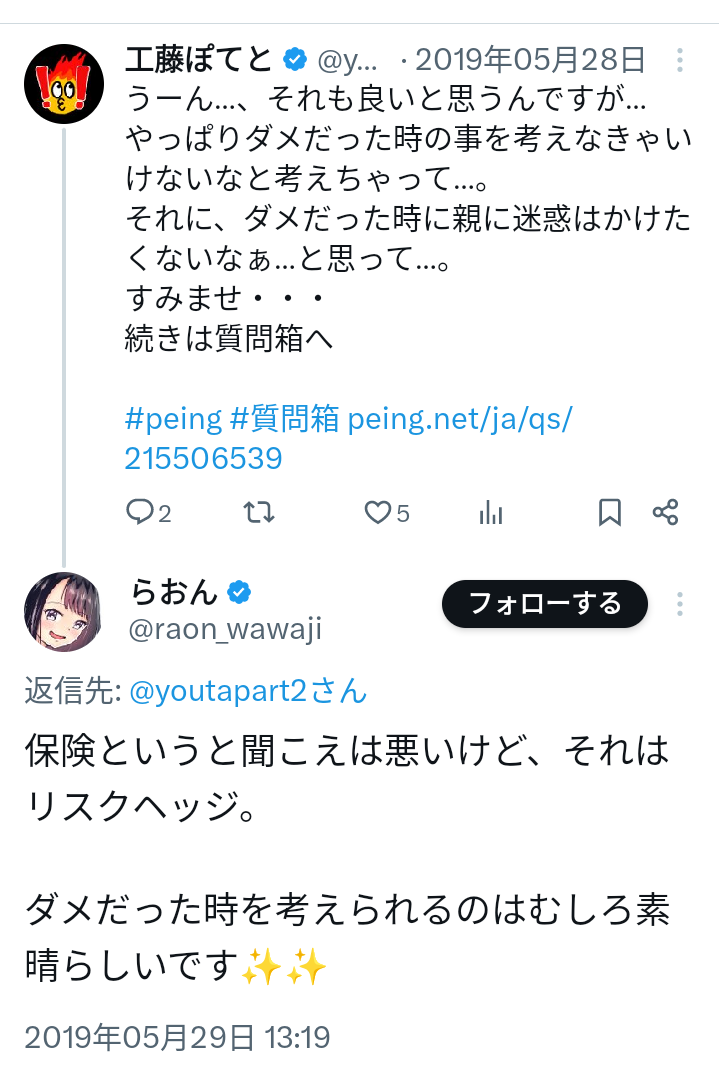Share the tweet via share icon
The width and height of the screenshot is (719, 1076).
pyautogui.click(x=666, y=513)
